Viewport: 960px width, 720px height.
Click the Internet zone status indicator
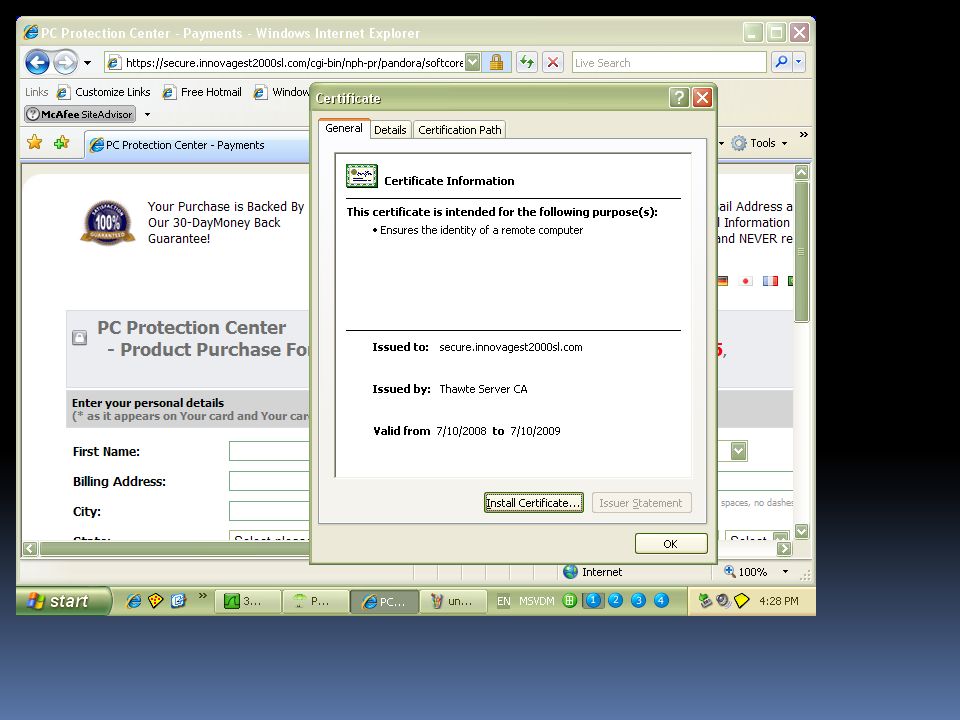coord(593,572)
